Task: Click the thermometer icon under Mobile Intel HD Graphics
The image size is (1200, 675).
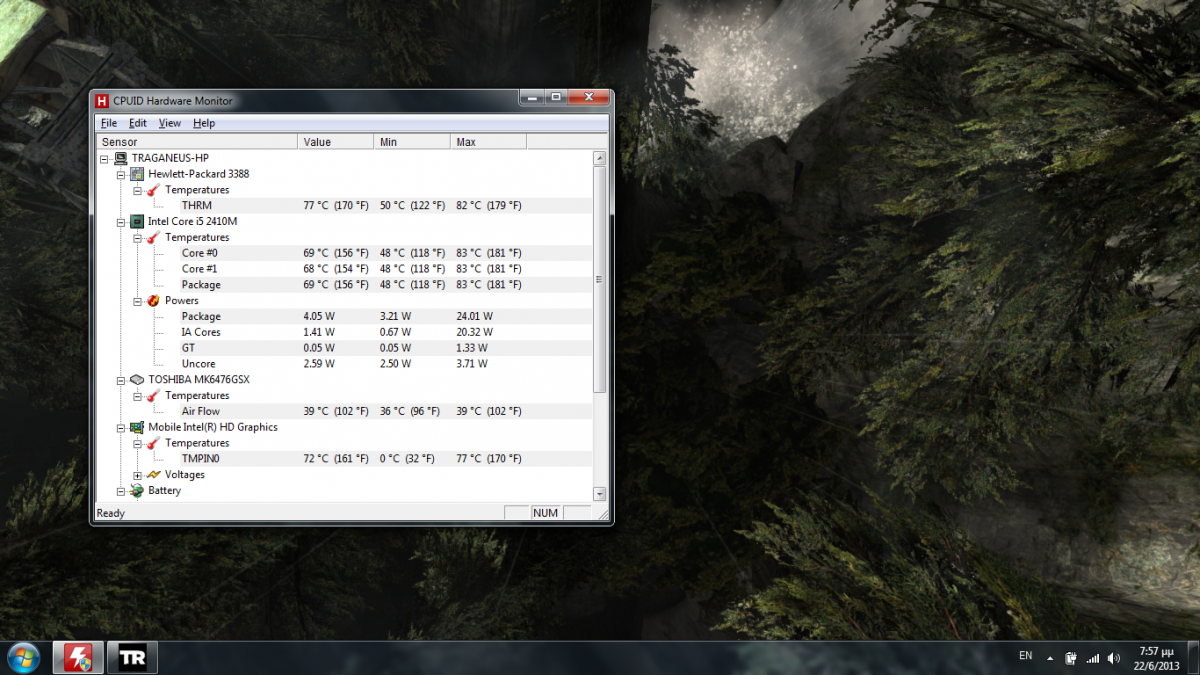Action: (x=153, y=443)
